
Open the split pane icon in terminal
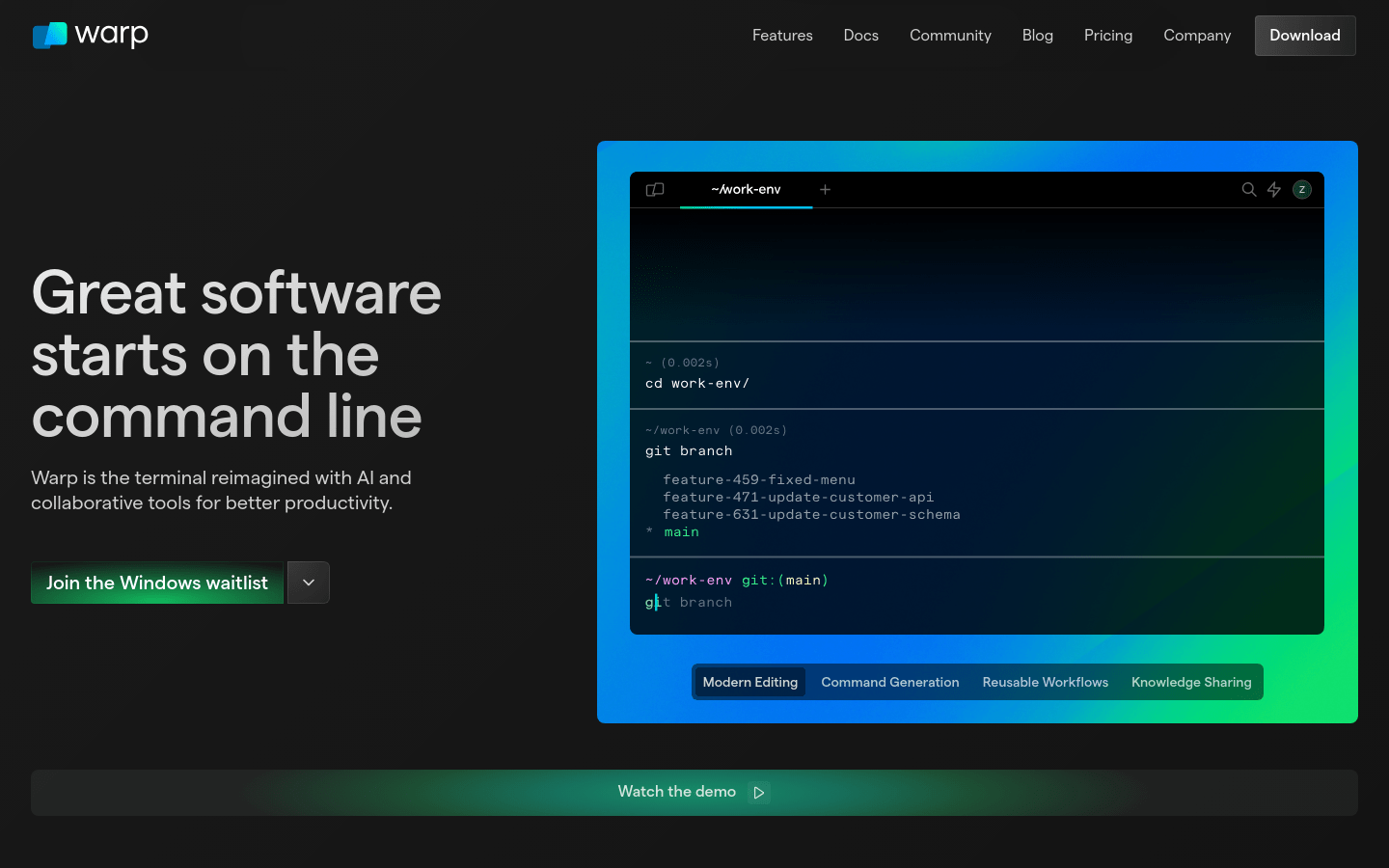pyautogui.click(x=655, y=190)
